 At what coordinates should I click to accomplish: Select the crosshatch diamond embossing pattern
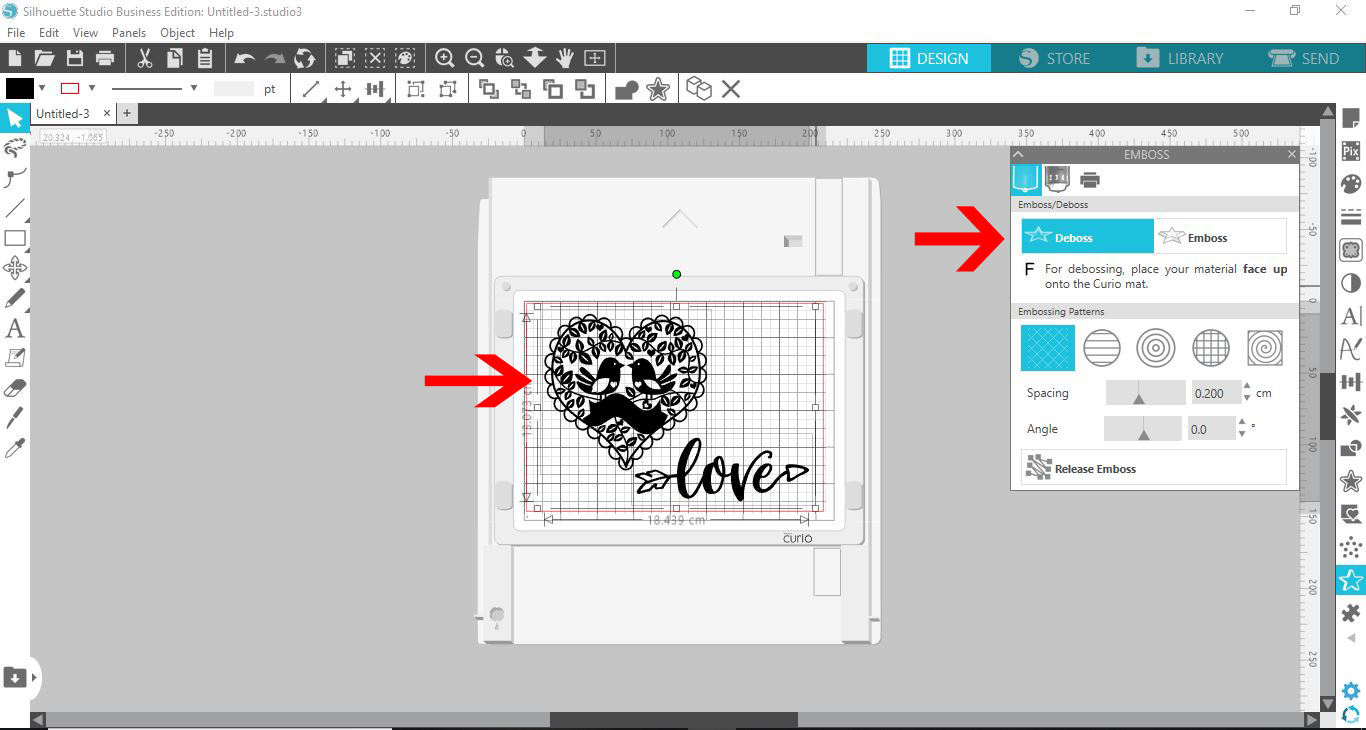1047,348
